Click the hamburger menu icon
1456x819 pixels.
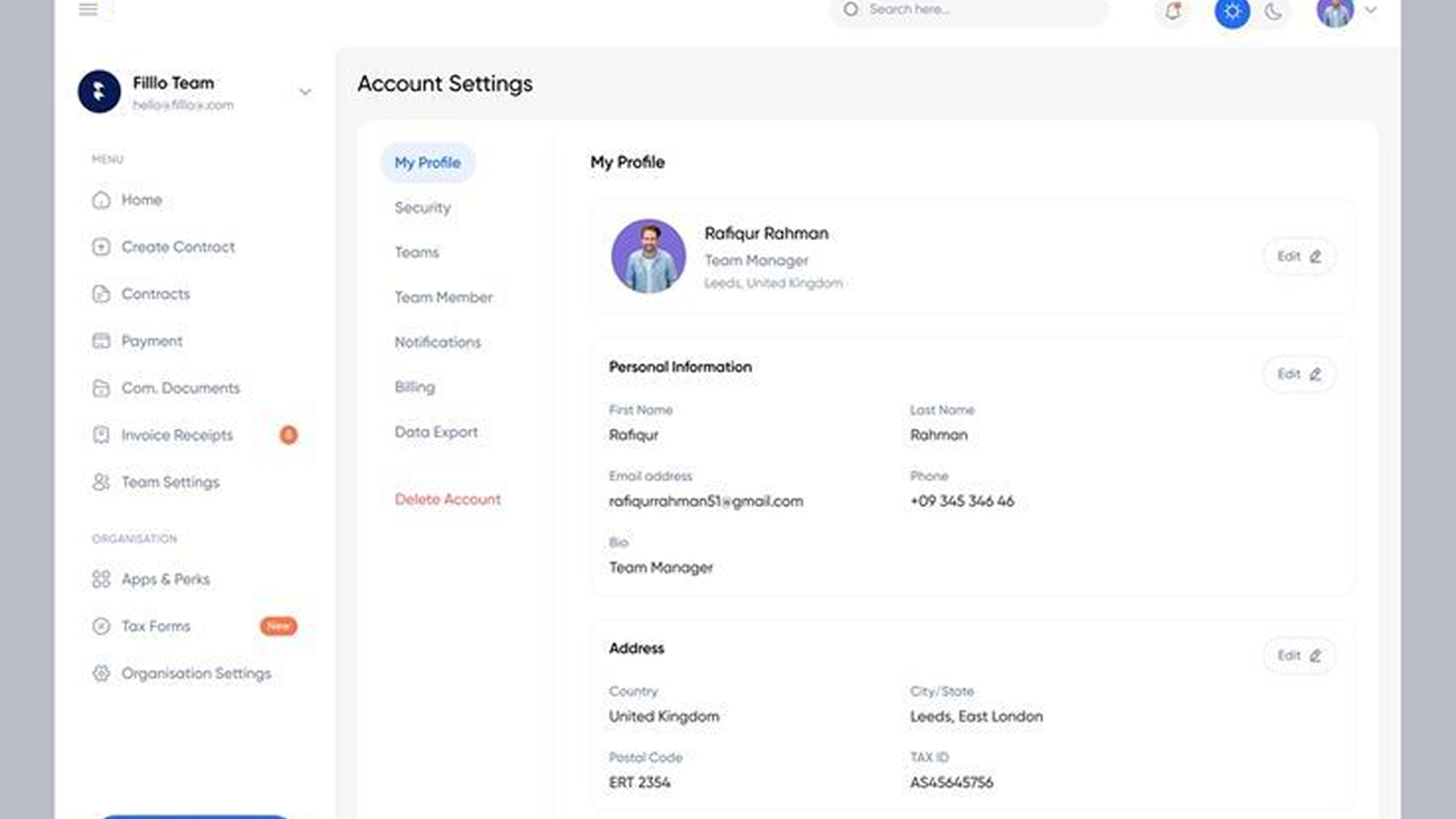click(x=88, y=10)
